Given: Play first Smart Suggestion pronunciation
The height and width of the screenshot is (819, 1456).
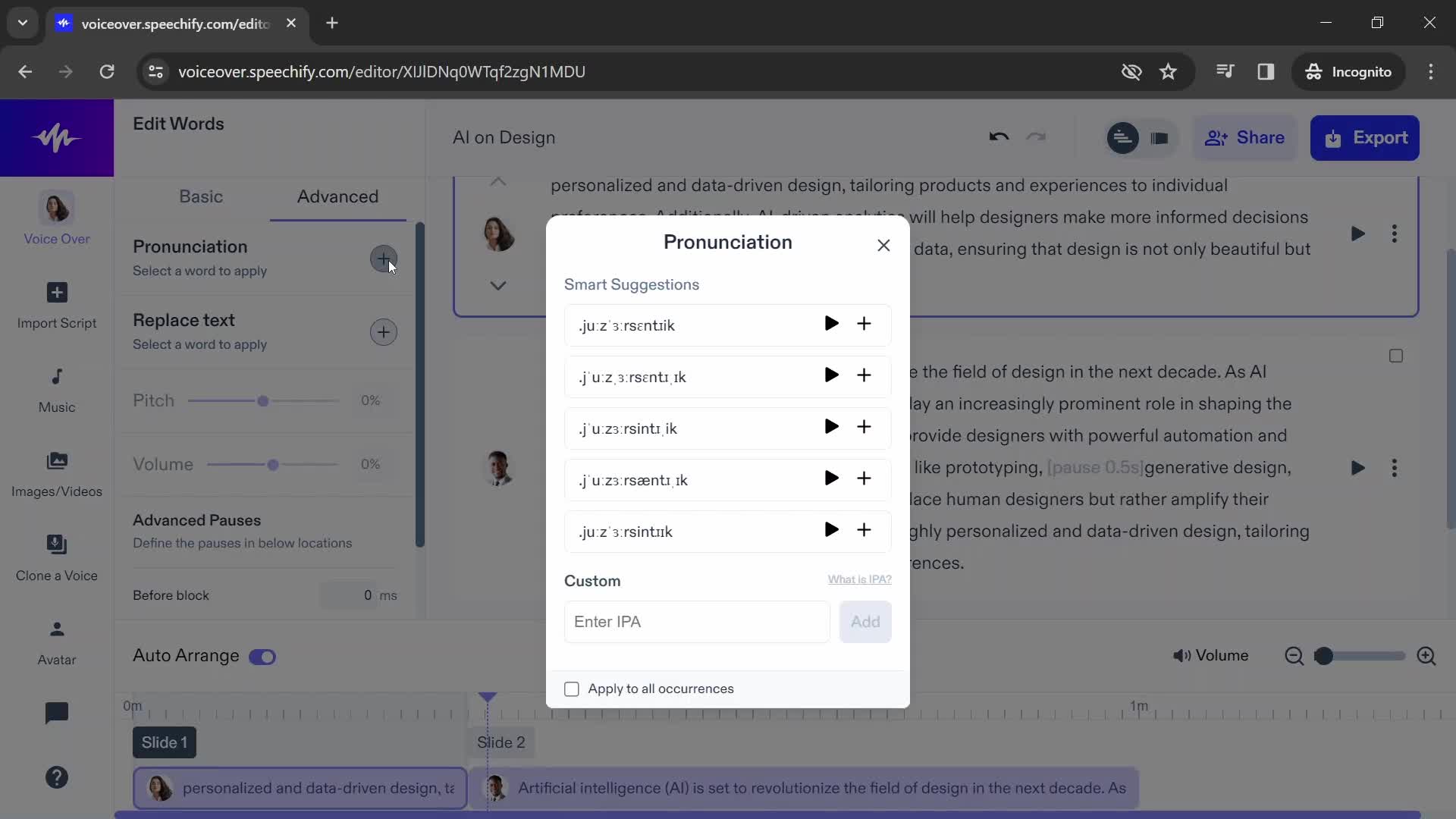Looking at the screenshot, I should [x=831, y=324].
